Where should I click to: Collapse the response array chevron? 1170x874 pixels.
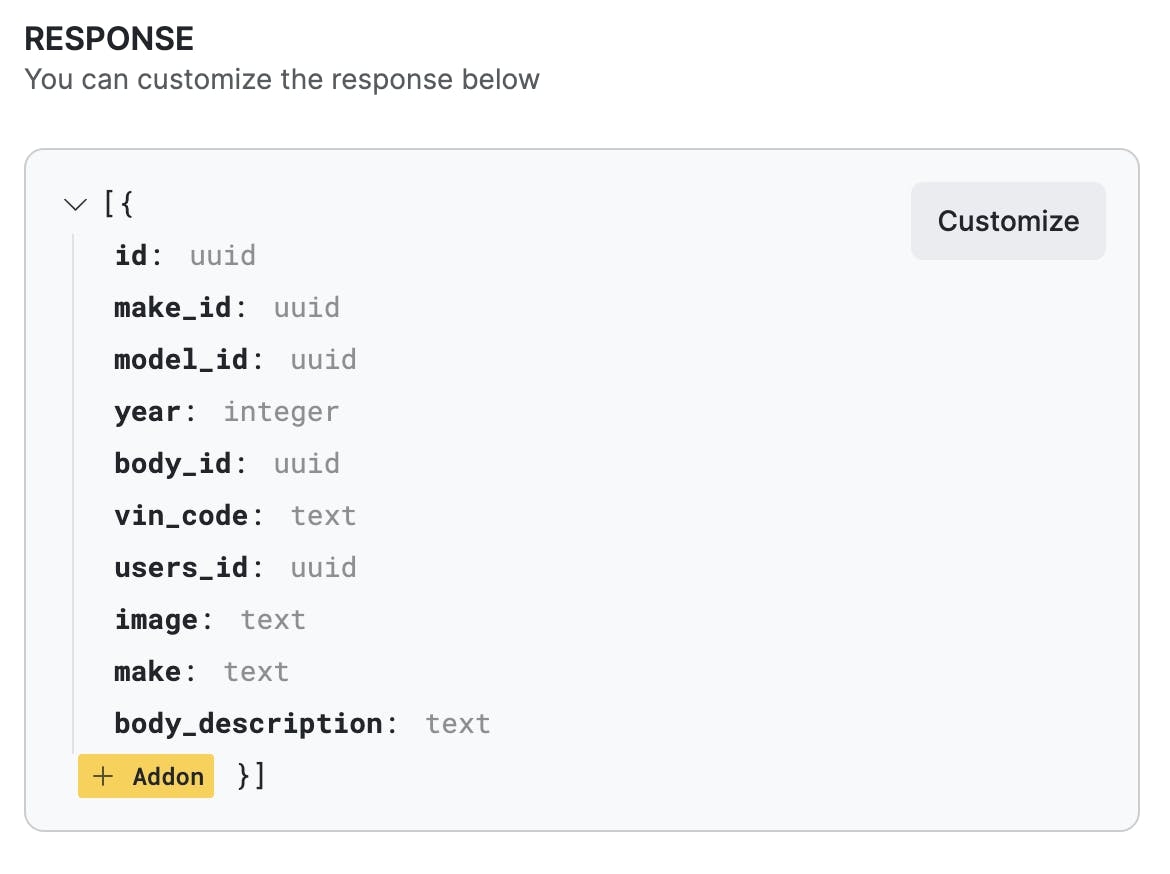pyautogui.click(x=75, y=205)
